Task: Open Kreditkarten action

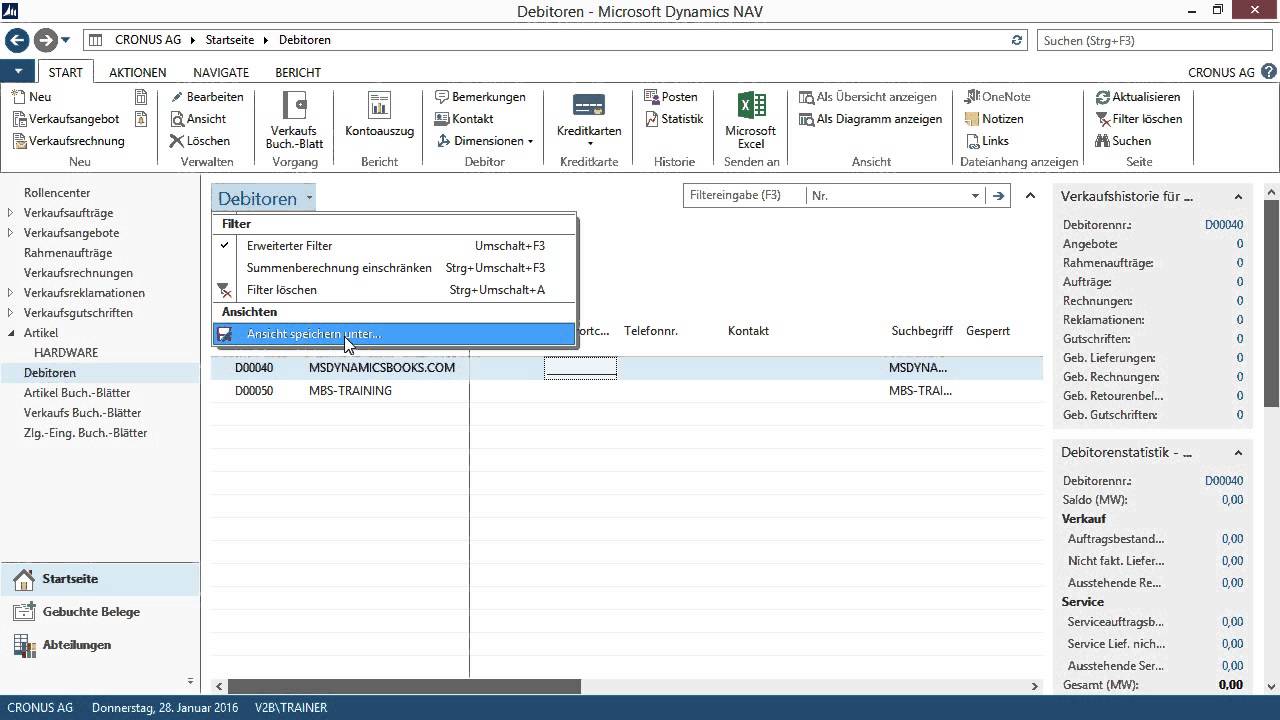Action: click(x=589, y=120)
